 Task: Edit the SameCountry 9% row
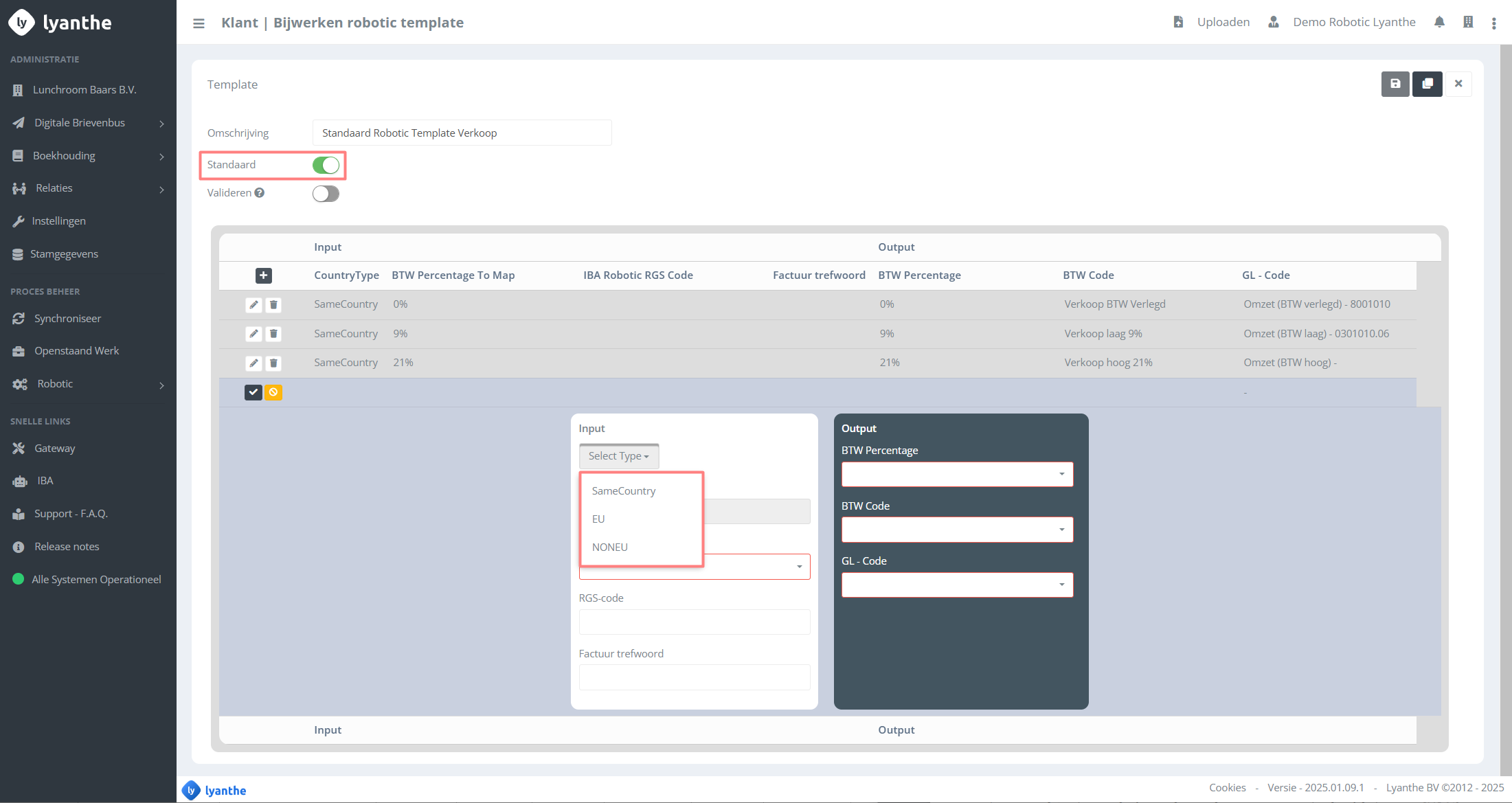click(253, 334)
